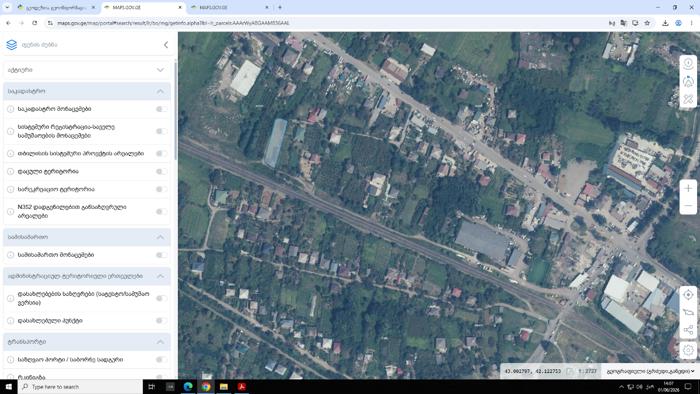Open browser downloads
700x394 pixels.
coord(665,23)
